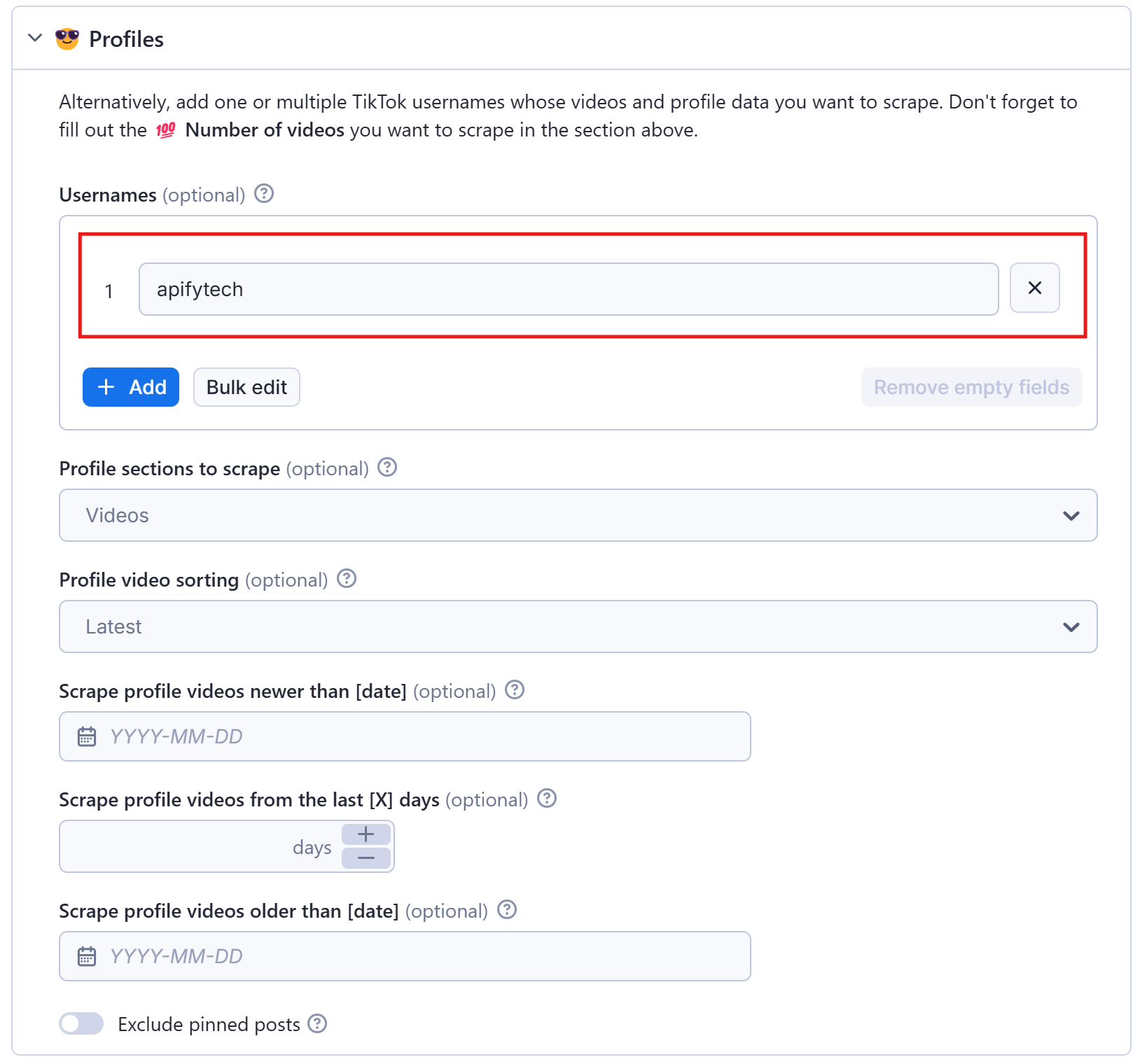This screenshot has height=1064, width=1140.
Task: Decrement days using the minus stepper
Action: (365, 858)
